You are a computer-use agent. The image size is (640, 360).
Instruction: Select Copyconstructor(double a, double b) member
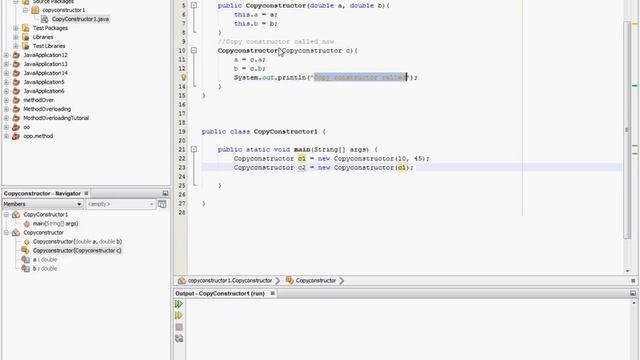77,242
